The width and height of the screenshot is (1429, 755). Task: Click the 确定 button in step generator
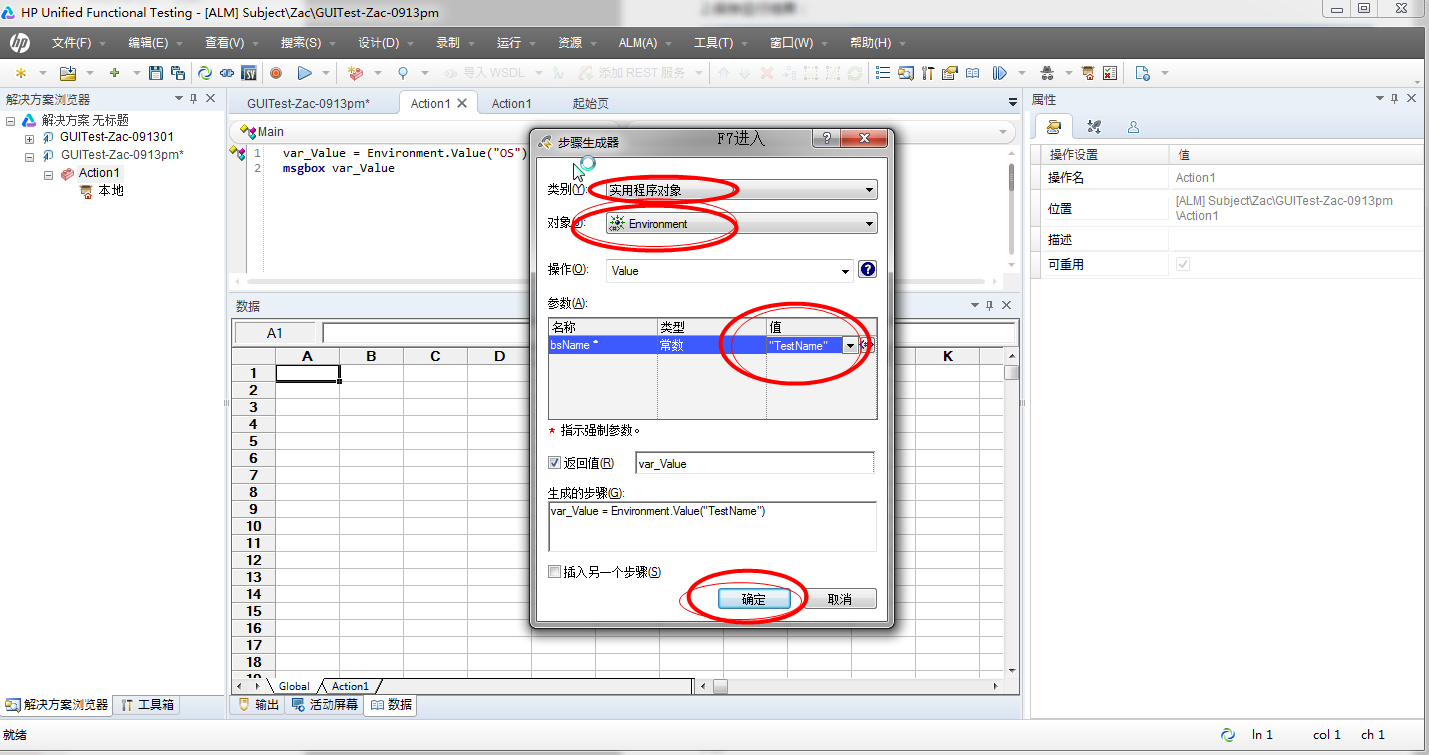(753, 599)
